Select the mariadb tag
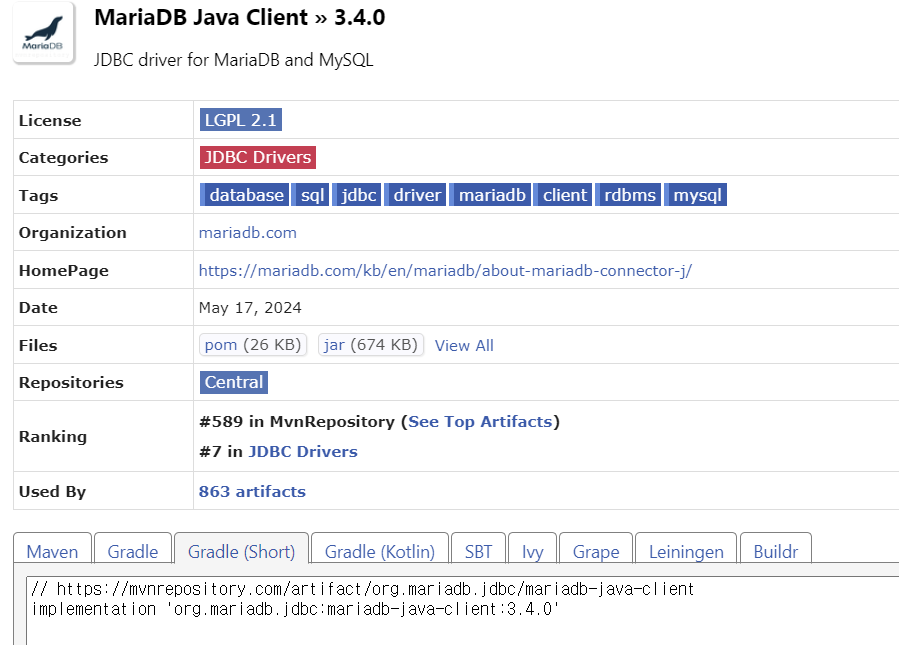The height and width of the screenshot is (645, 899). (491, 195)
